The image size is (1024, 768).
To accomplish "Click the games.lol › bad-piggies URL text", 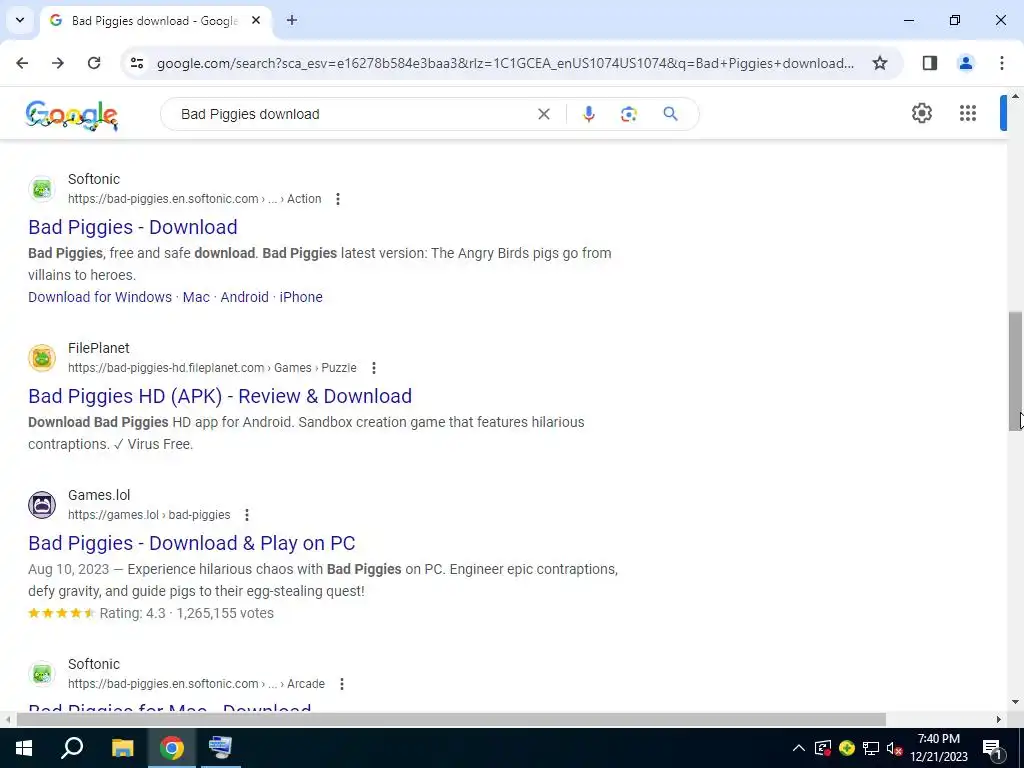I will click(149, 515).
